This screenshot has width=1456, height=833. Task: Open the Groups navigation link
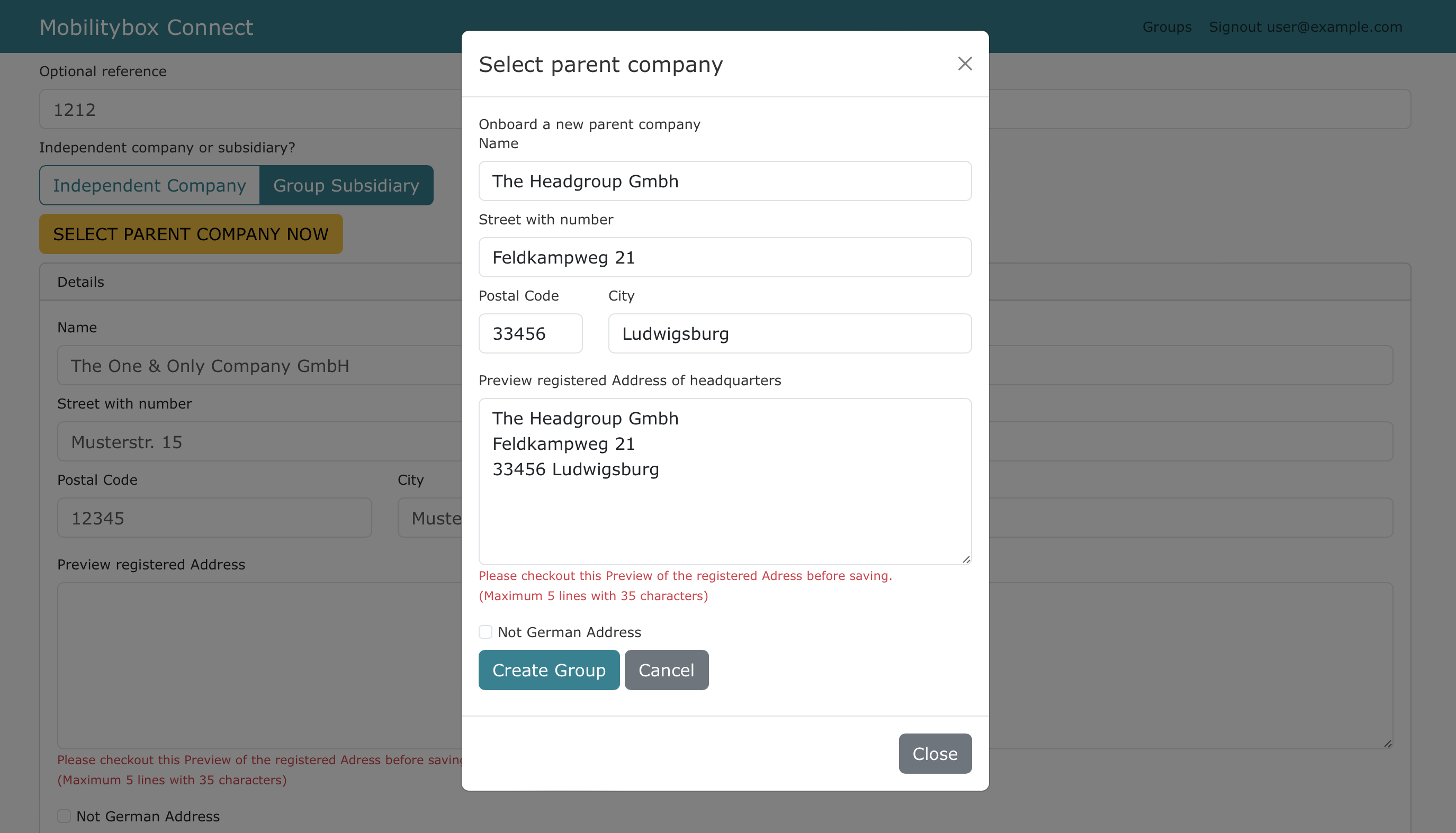click(1166, 27)
